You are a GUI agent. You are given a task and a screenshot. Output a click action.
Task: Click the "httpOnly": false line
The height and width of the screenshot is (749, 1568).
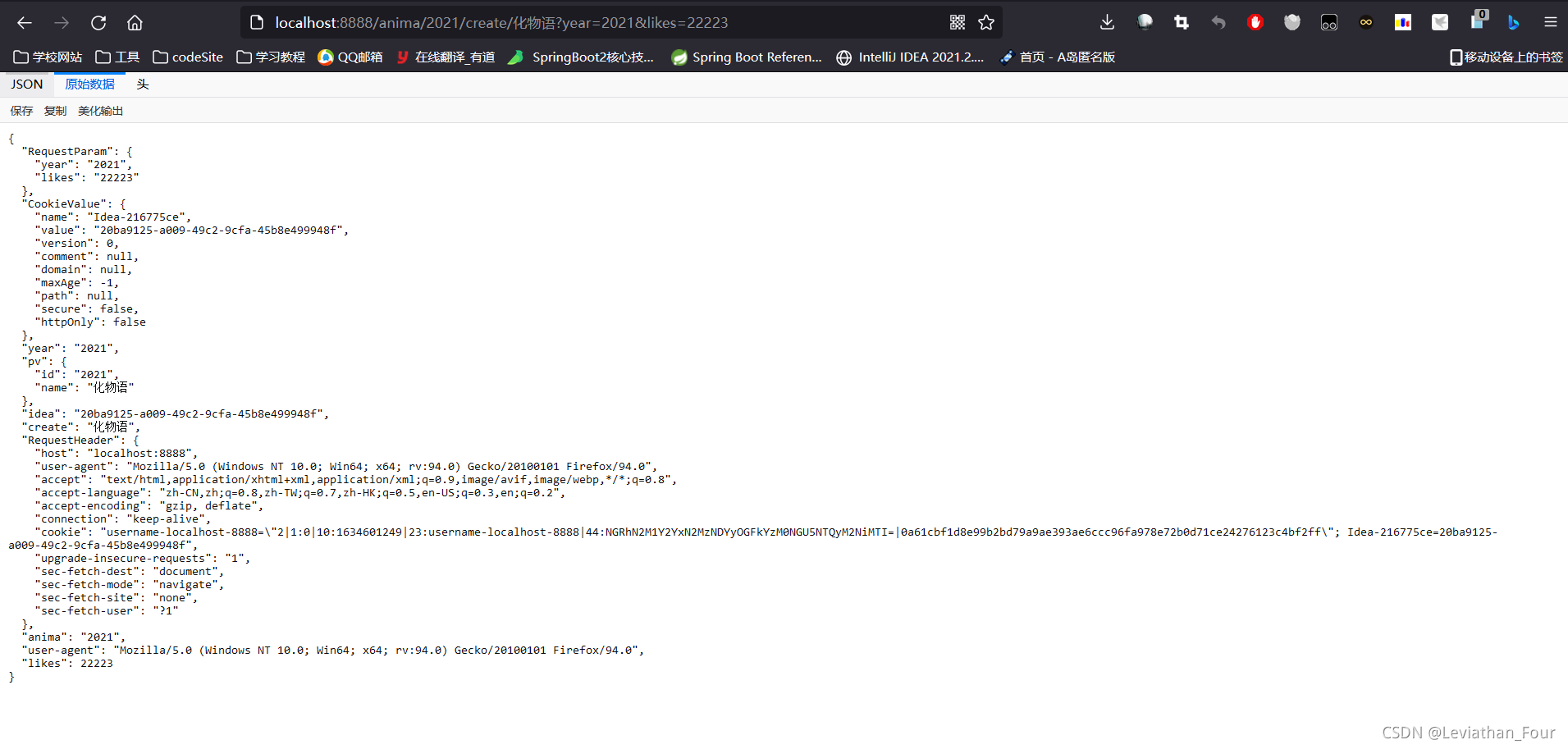pos(90,322)
